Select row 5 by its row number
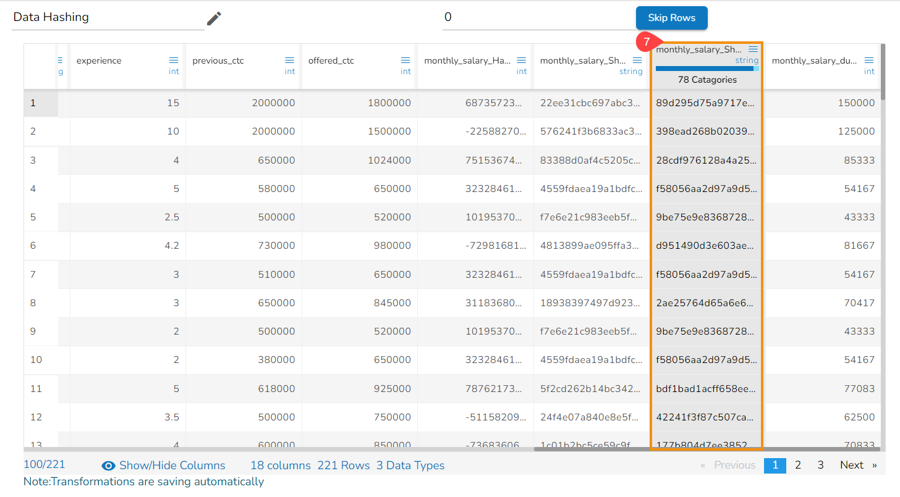The image size is (900, 497). click(33, 217)
